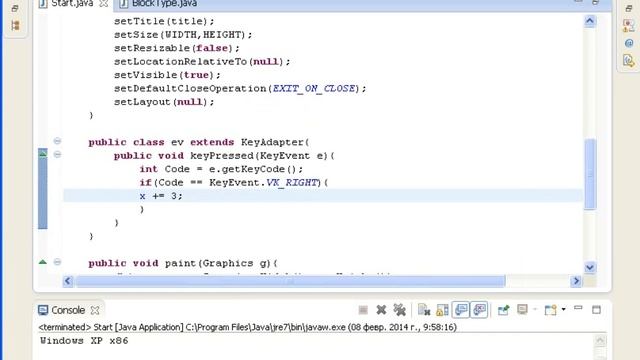Click EXIT_ON_CLOSE in setDefaultCloseOperation line
Image resolution: width=640 pixels, height=360 pixels.
coord(313,88)
